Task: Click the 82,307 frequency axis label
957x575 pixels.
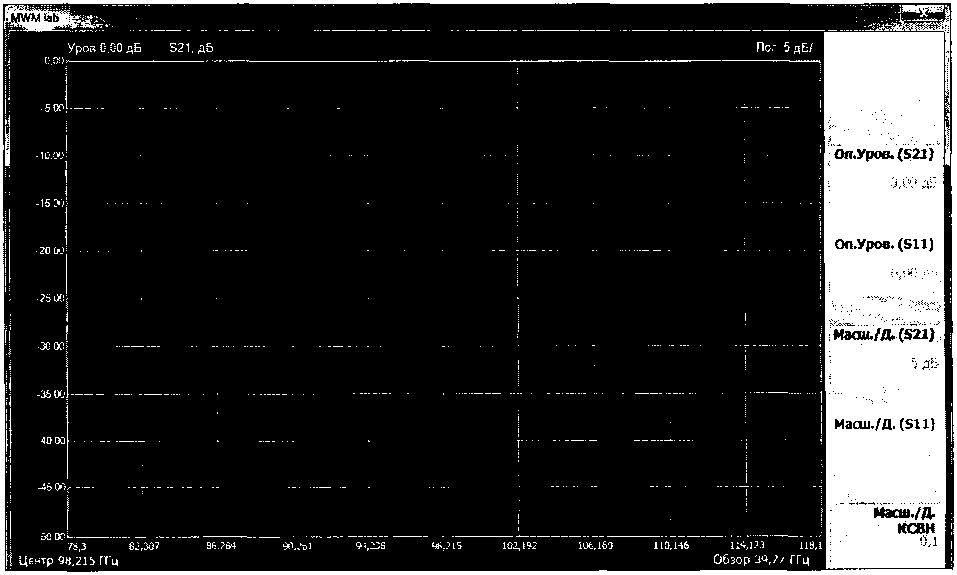Action: pos(144,546)
